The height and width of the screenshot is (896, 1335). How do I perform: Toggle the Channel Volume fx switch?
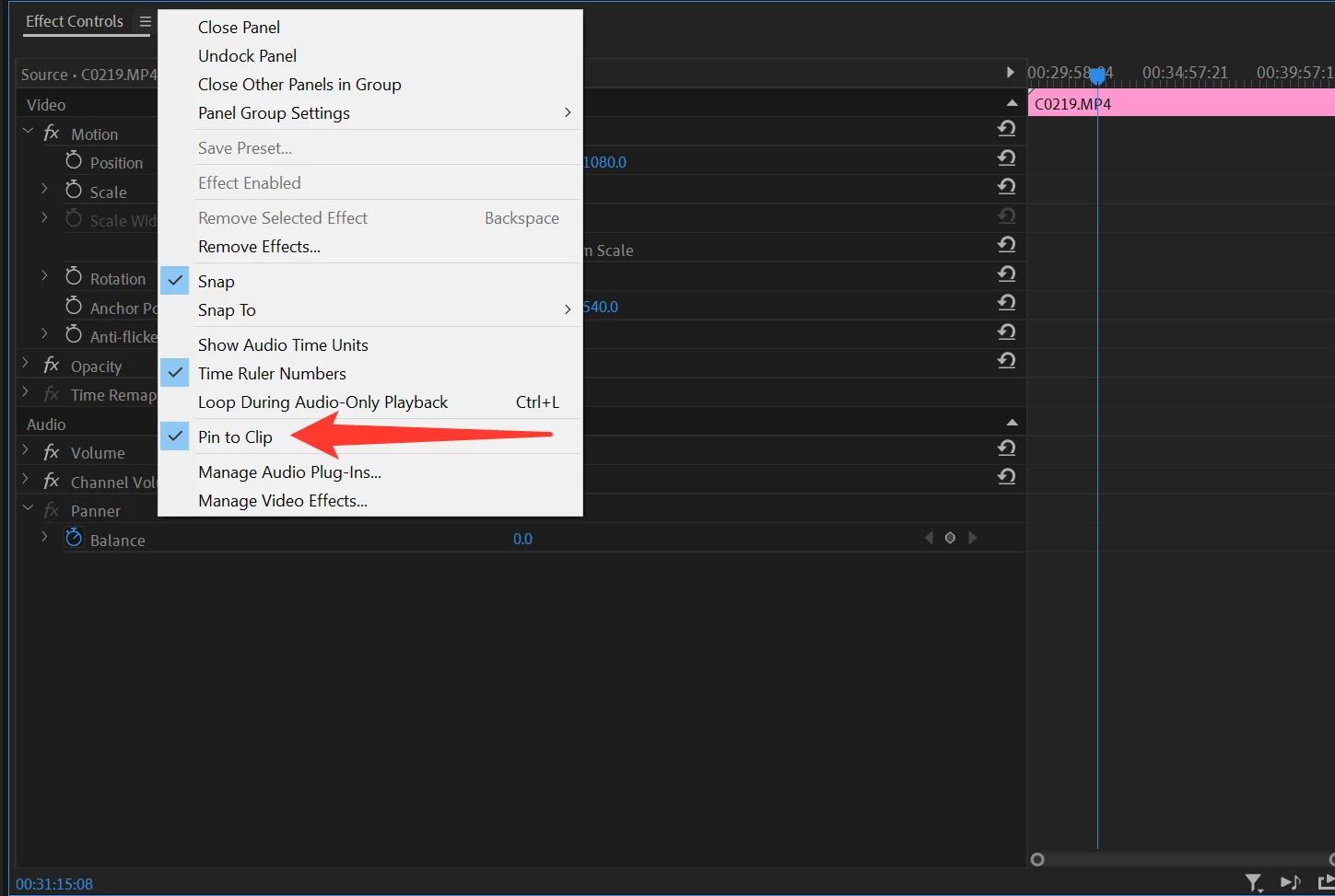(52, 482)
